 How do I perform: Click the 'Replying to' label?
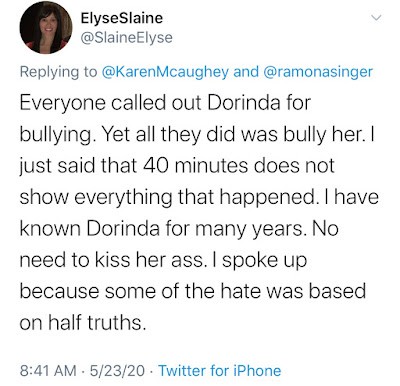(58, 72)
